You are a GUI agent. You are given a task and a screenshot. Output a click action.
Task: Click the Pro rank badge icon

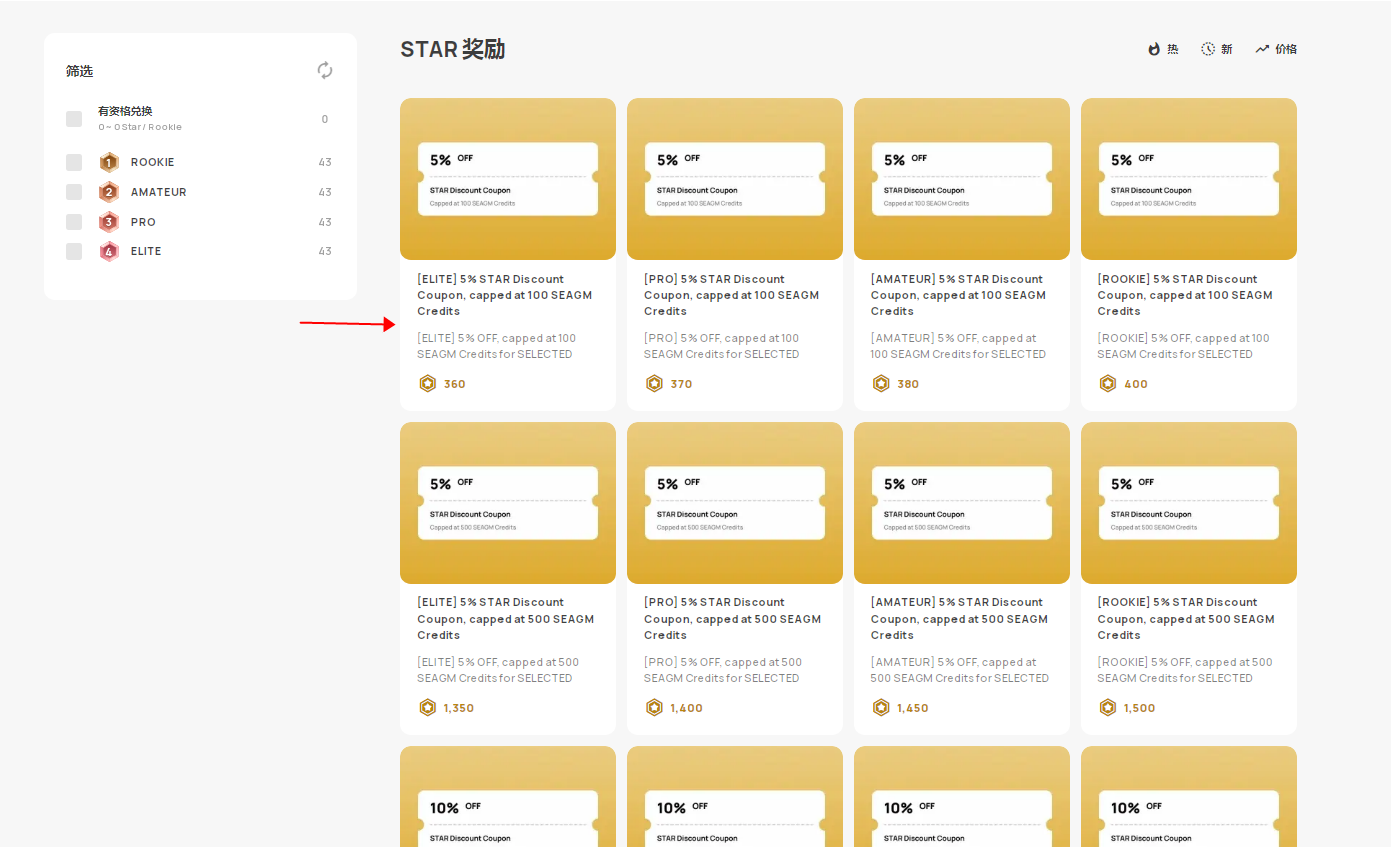(x=109, y=222)
